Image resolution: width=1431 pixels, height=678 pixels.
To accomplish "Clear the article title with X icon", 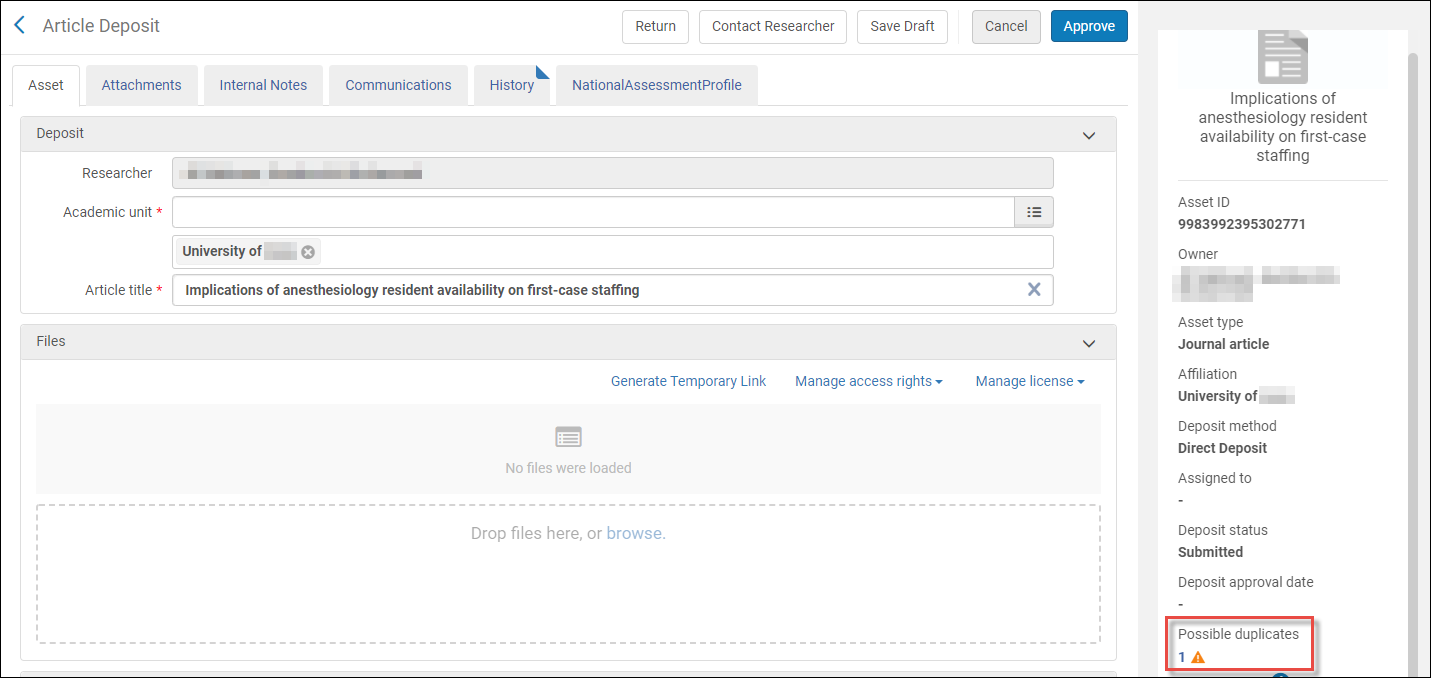I will point(1034,290).
